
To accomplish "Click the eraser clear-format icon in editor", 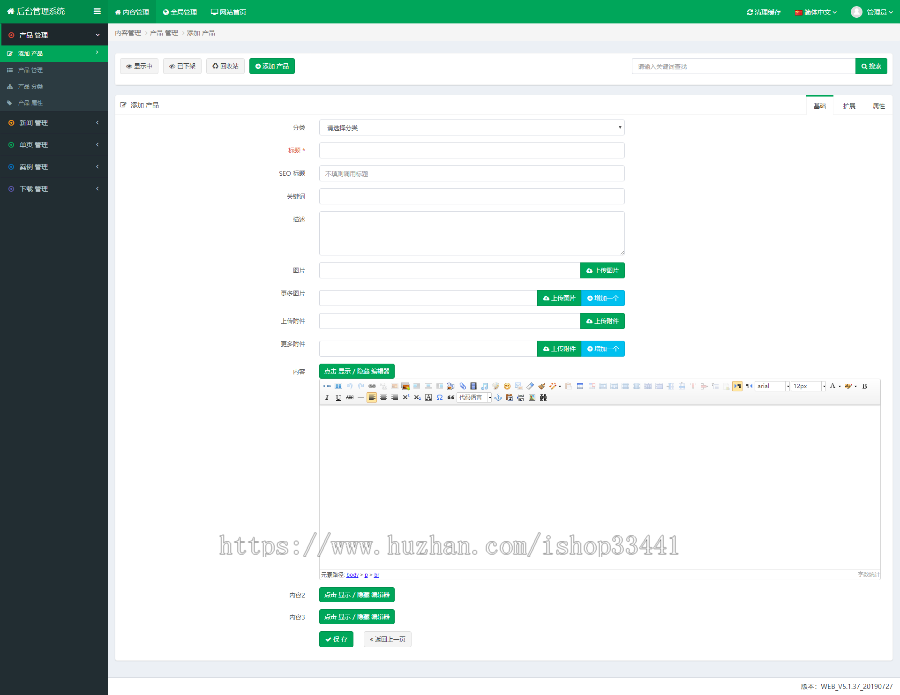I will click(530, 386).
